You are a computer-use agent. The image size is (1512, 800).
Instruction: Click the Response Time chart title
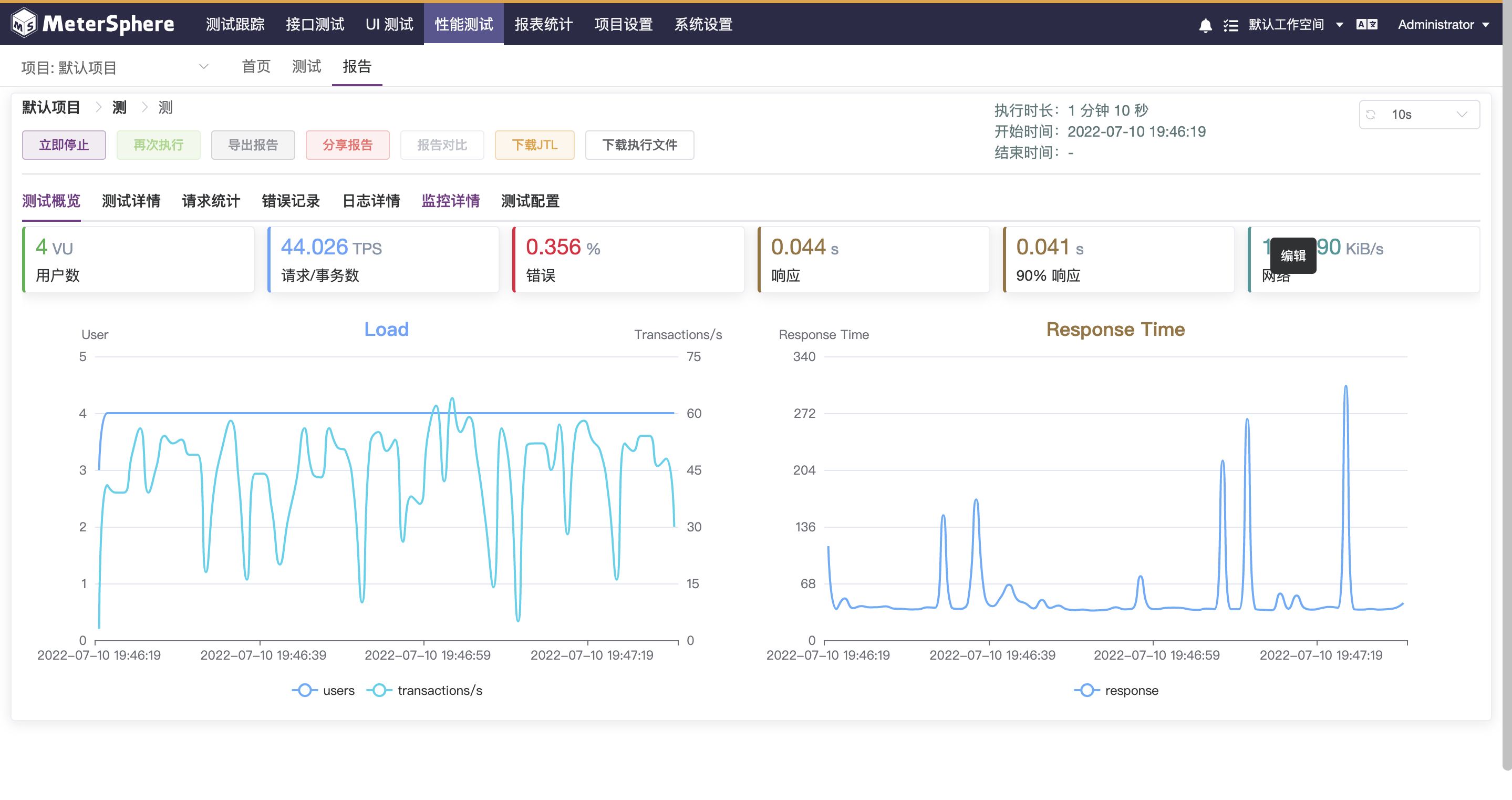tap(1115, 330)
